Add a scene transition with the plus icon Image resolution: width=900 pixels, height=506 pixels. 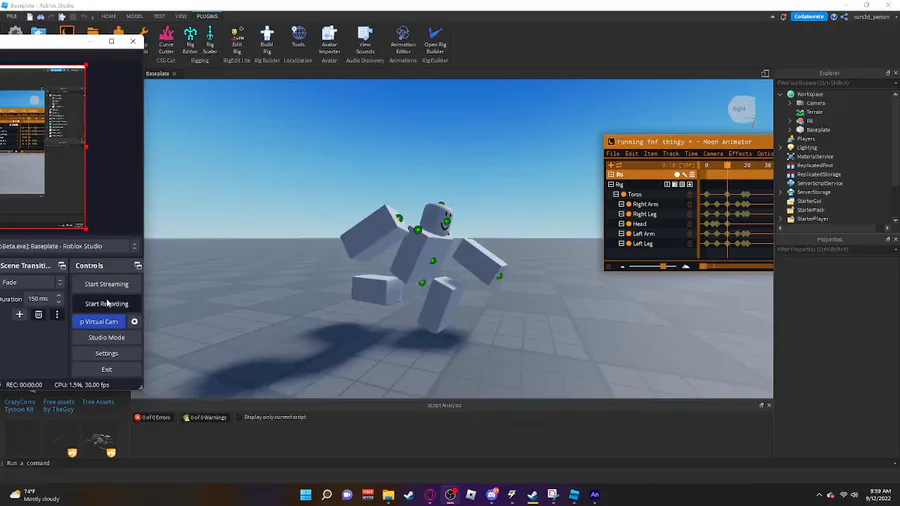[20, 314]
